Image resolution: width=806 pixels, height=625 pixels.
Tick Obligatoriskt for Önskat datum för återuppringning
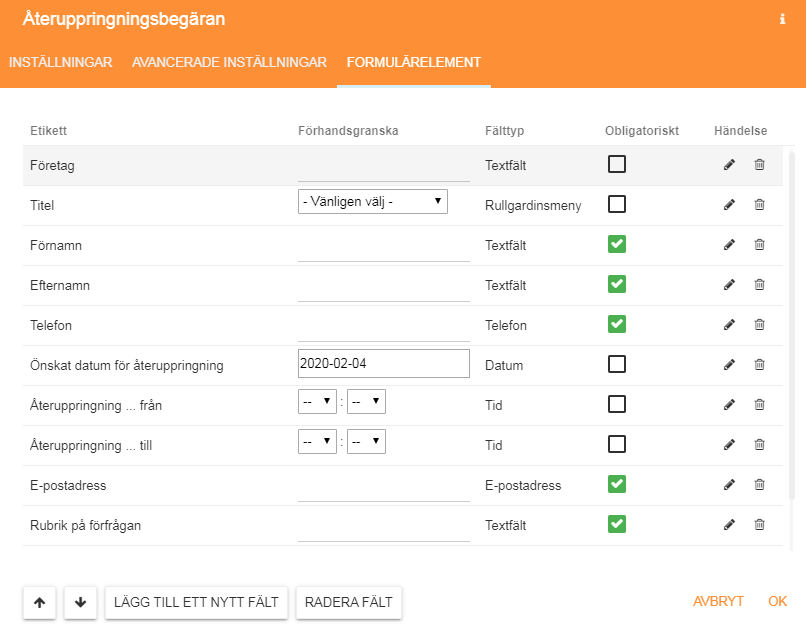tap(617, 364)
